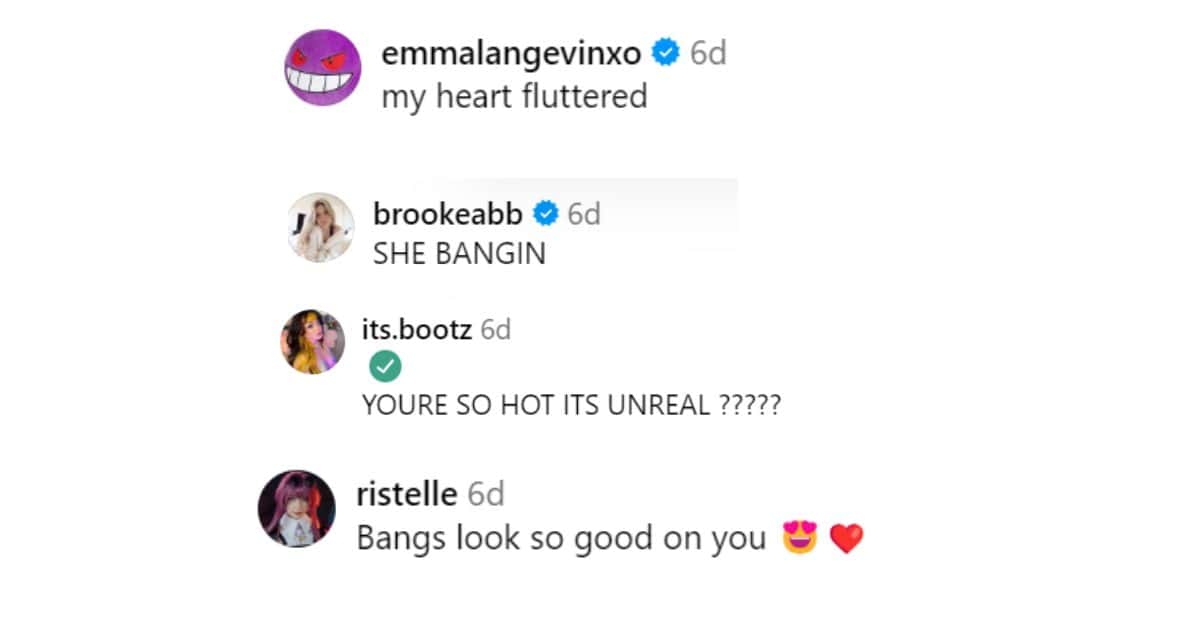Select the "my heart fluttered" comment text
The image size is (1200, 630).
click(x=514, y=97)
